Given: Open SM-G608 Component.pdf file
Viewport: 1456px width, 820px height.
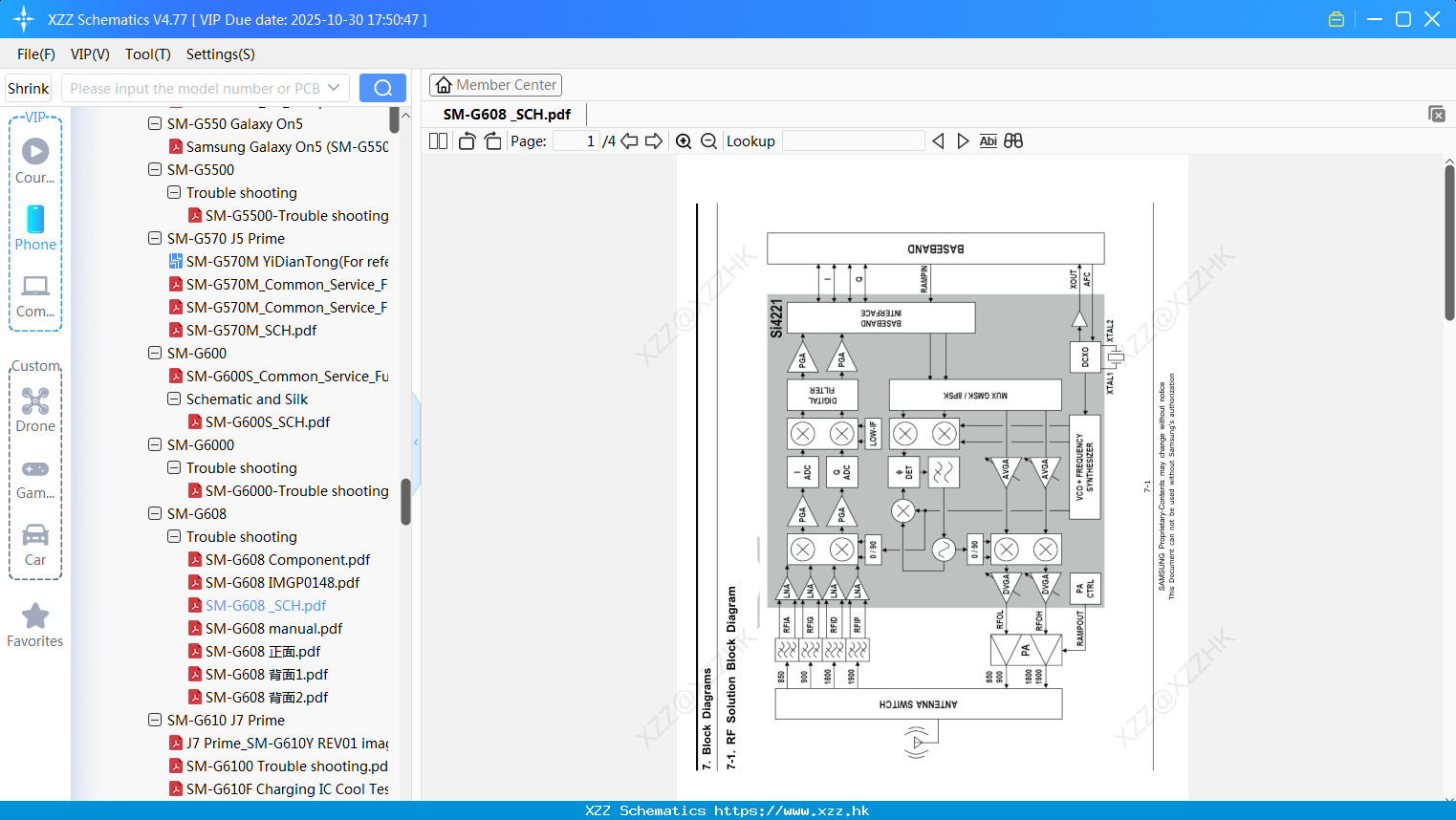Looking at the screenshot, I should tap(278, 559).
